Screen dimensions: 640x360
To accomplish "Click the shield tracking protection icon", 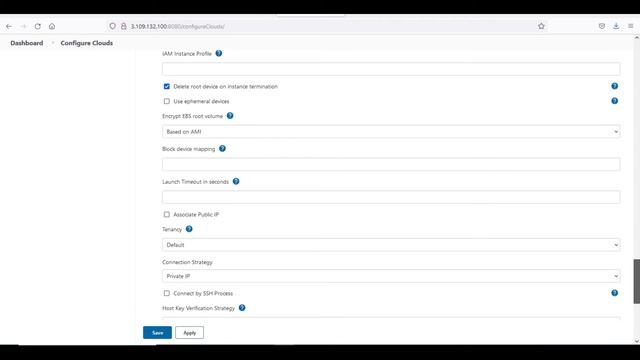I will (112, 26).
